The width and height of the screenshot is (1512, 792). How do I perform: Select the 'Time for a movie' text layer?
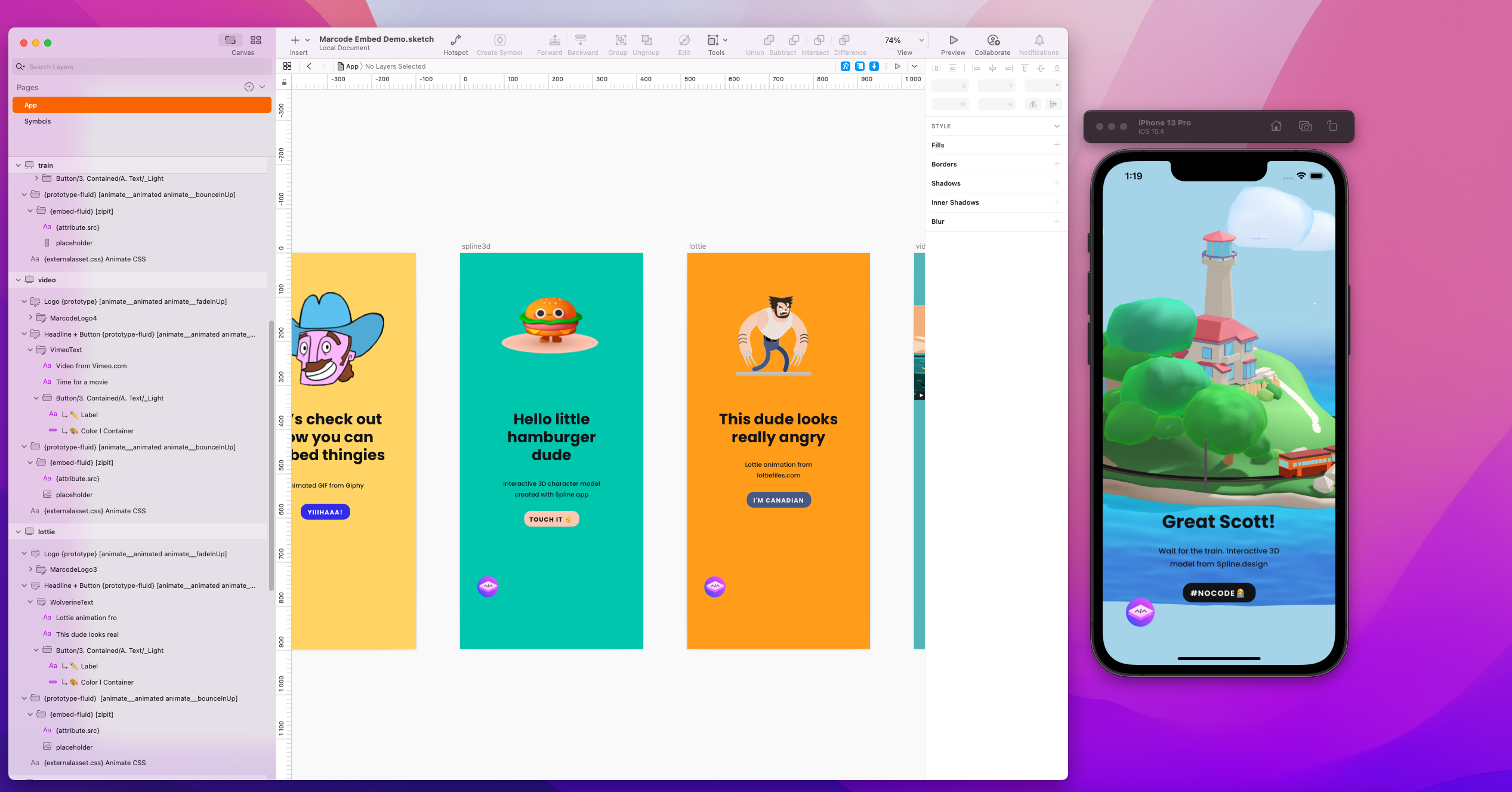pyautogui.click(x=82, y=382)
